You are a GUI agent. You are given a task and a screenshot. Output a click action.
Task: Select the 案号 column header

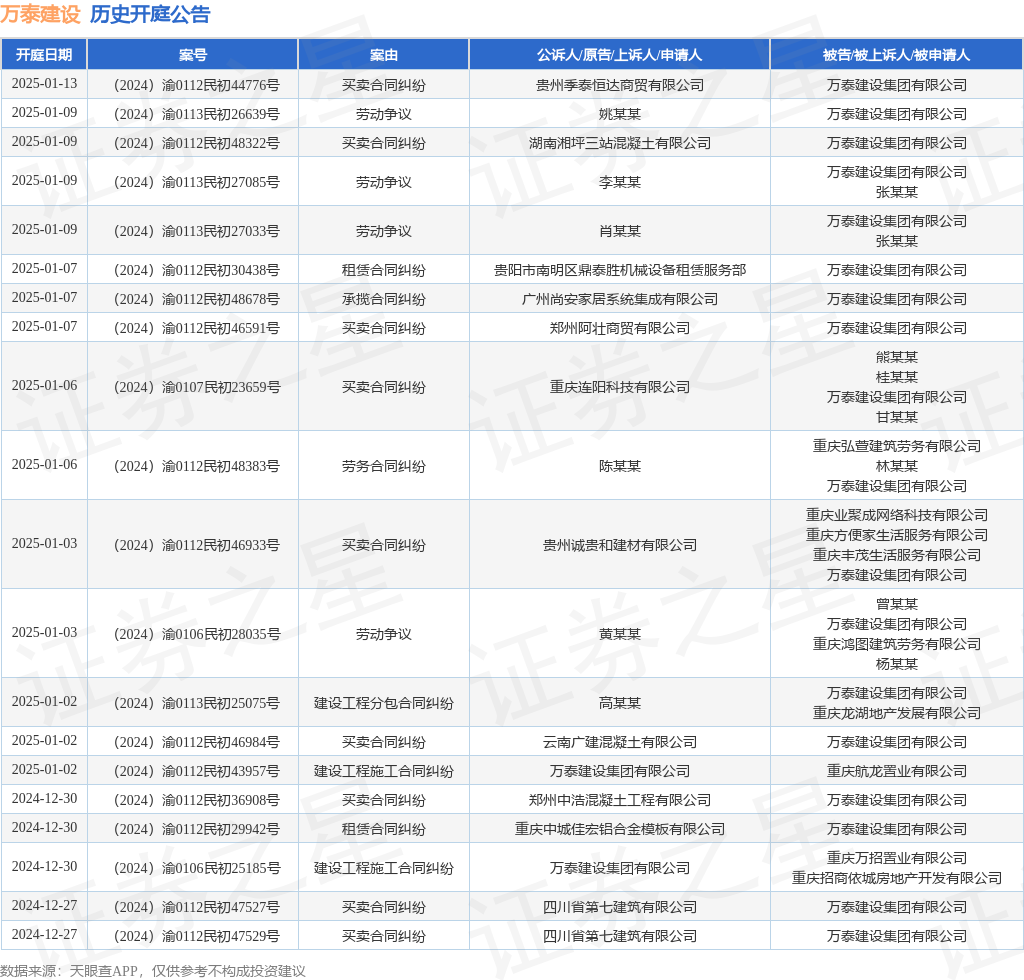(x=193, y=55)
